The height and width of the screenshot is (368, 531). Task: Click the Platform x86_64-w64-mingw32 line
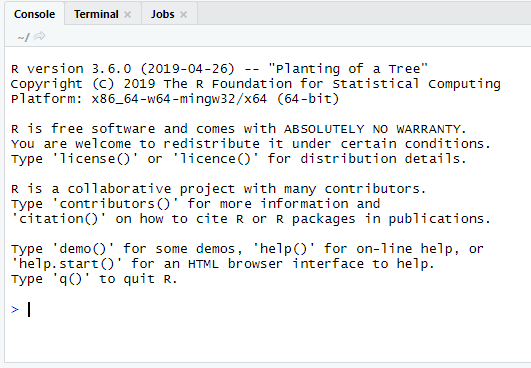[x=175, y=99]
